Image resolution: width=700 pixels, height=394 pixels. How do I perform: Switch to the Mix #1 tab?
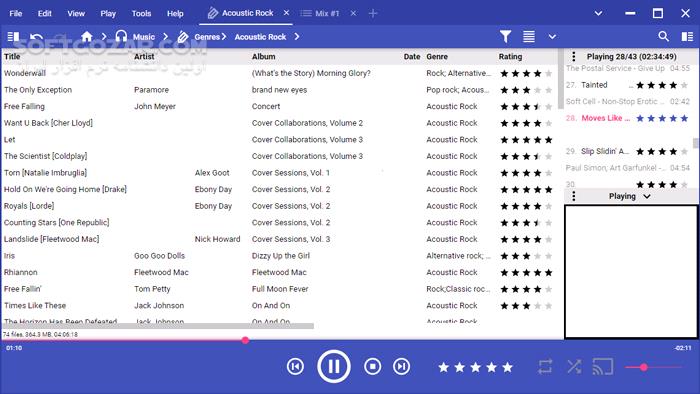327,13
